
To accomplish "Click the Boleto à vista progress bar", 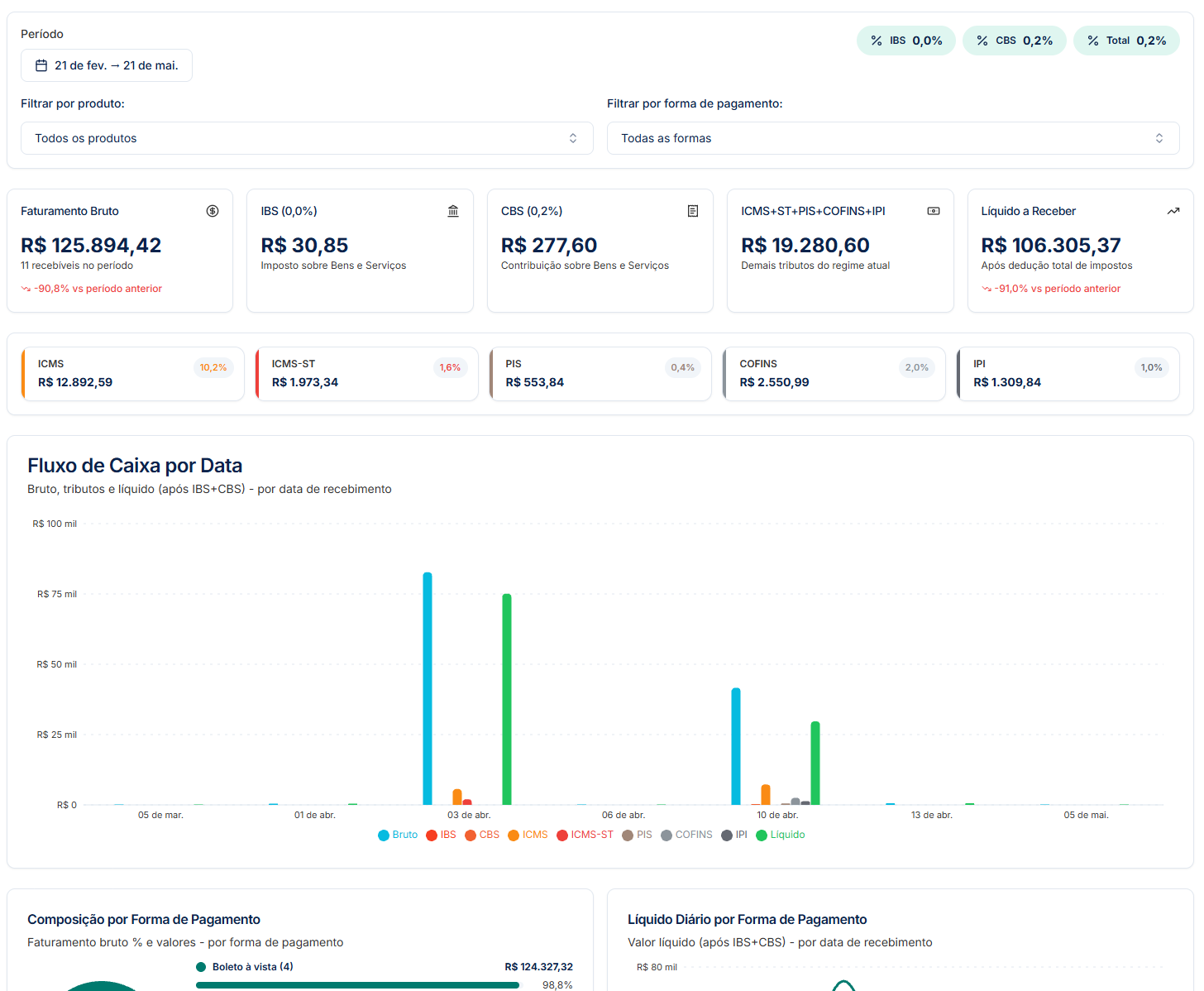I will [357, 985].
